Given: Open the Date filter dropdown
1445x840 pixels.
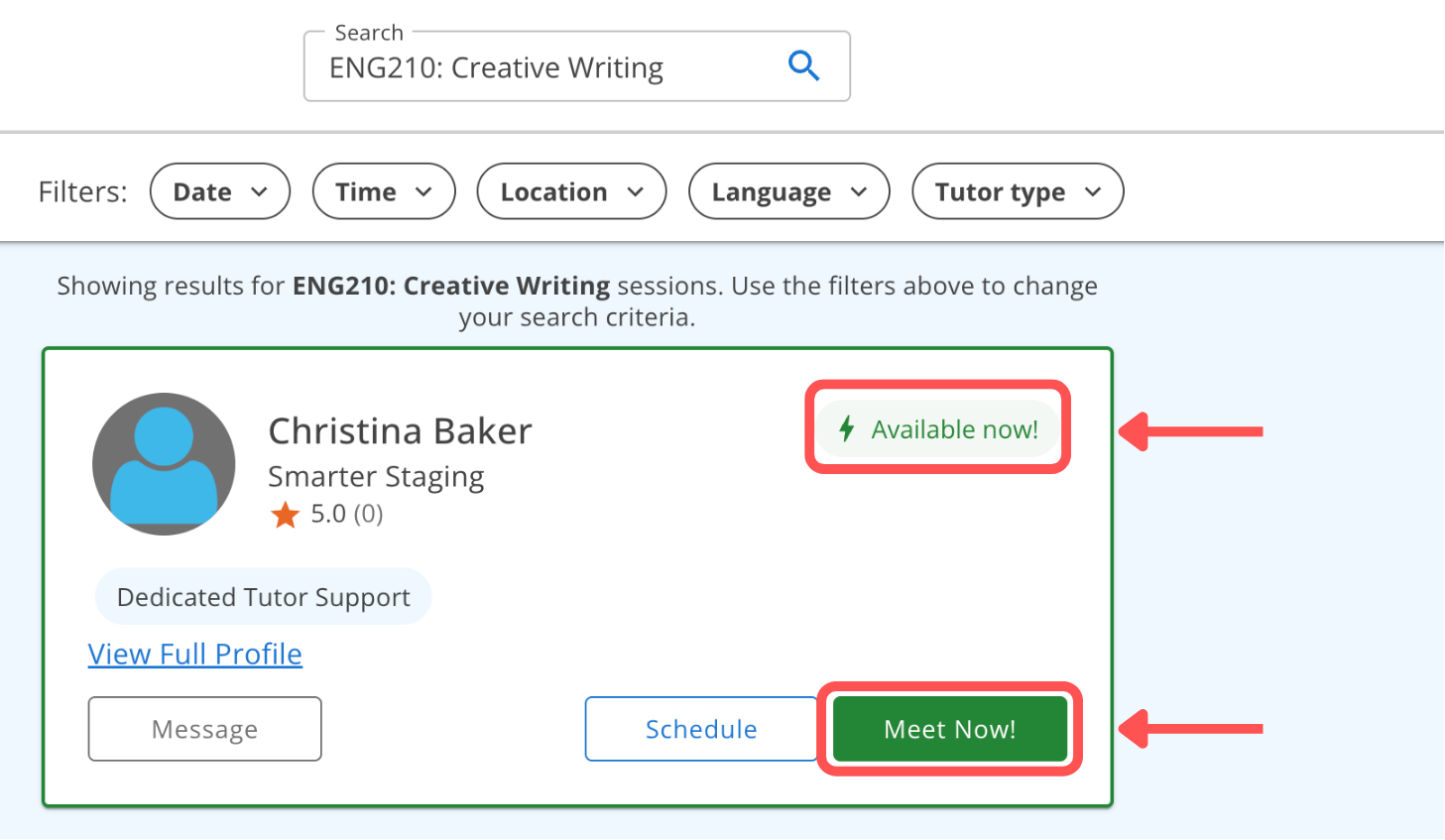Looking at the screenshot, I should click(x=220, y=191).
